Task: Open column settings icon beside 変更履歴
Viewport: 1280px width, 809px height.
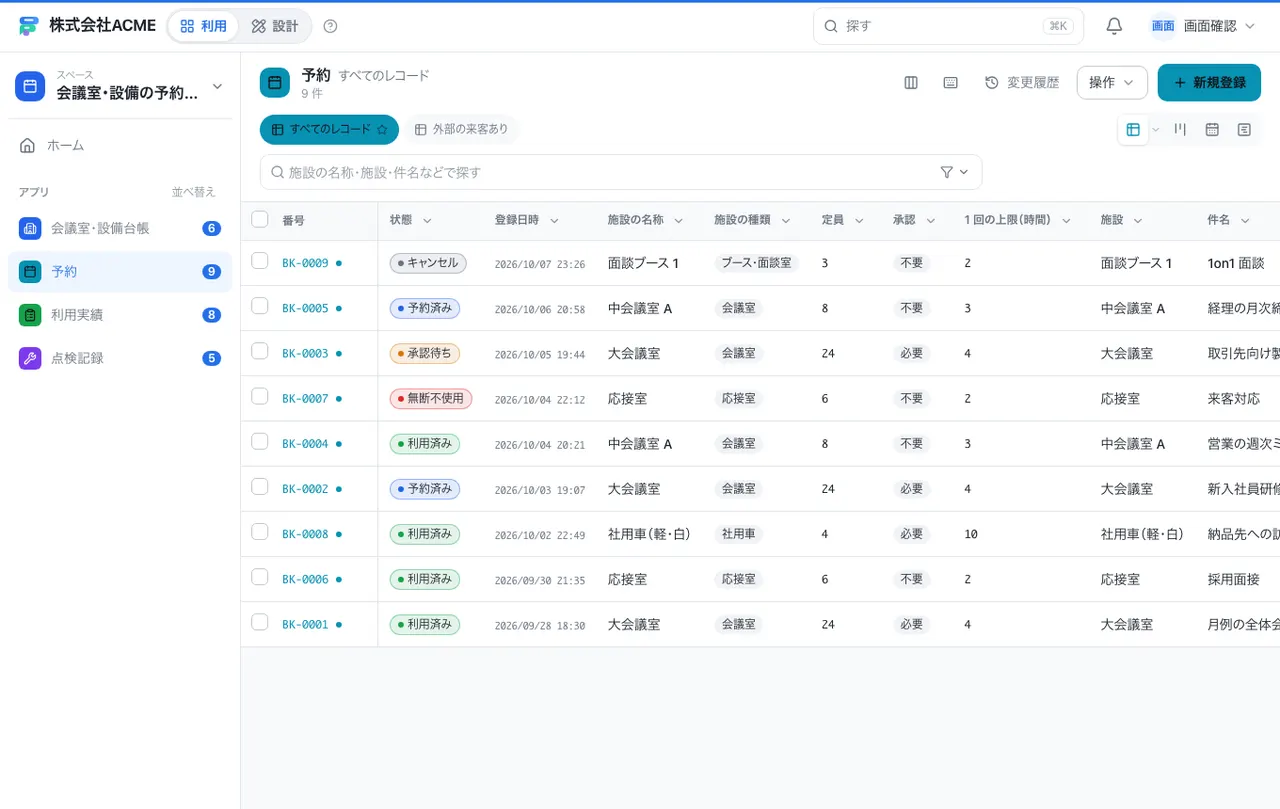Action: [x=911, y=83]
